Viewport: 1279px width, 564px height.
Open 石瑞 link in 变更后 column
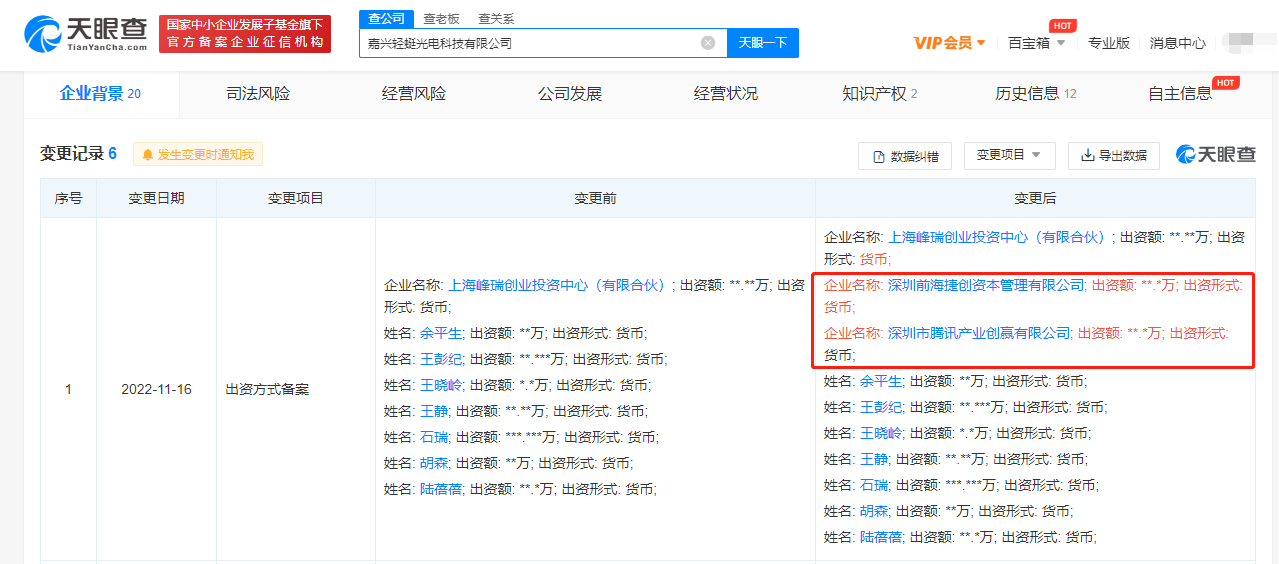point(874,485)
